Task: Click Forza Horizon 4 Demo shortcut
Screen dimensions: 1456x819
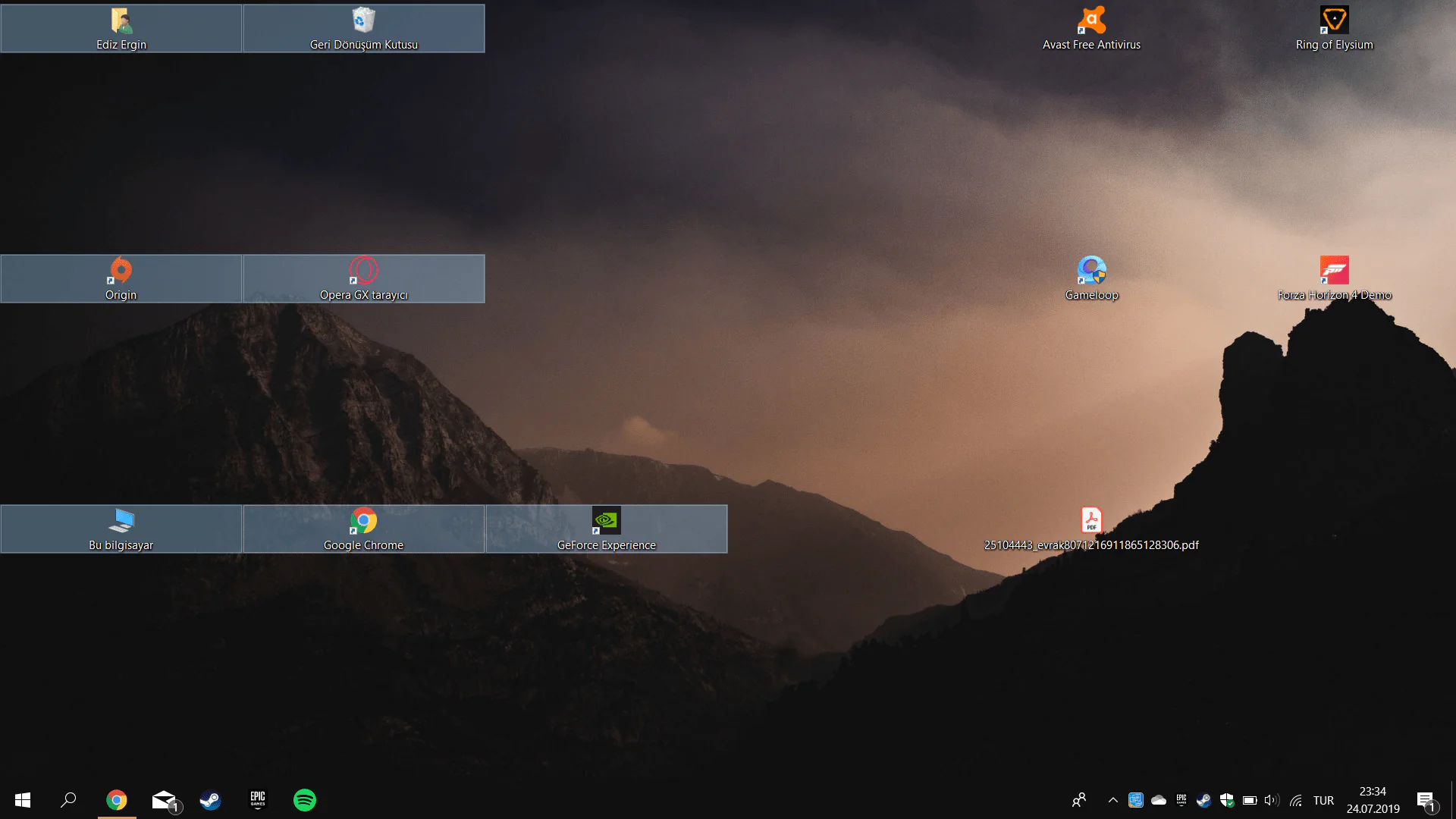Action: click(x=1334, y=278)
